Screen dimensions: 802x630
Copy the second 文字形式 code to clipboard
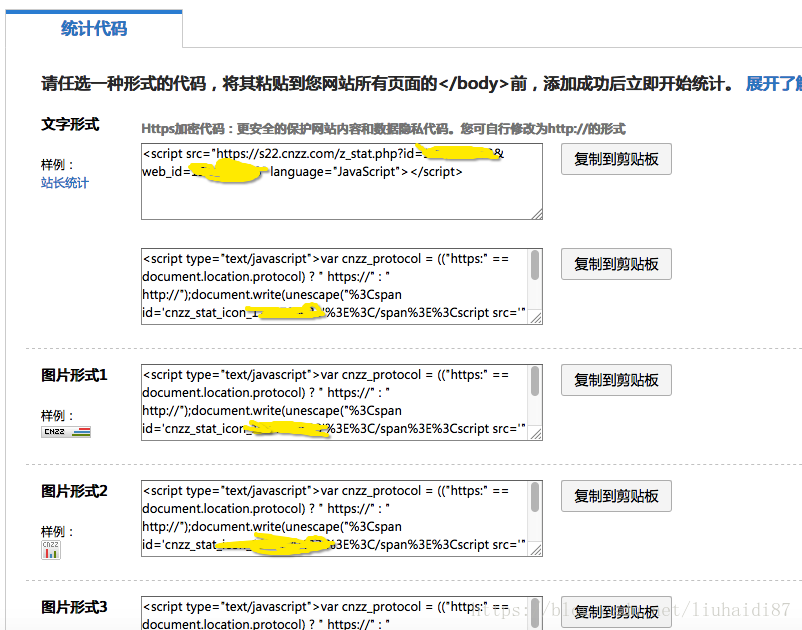[616, 264]
